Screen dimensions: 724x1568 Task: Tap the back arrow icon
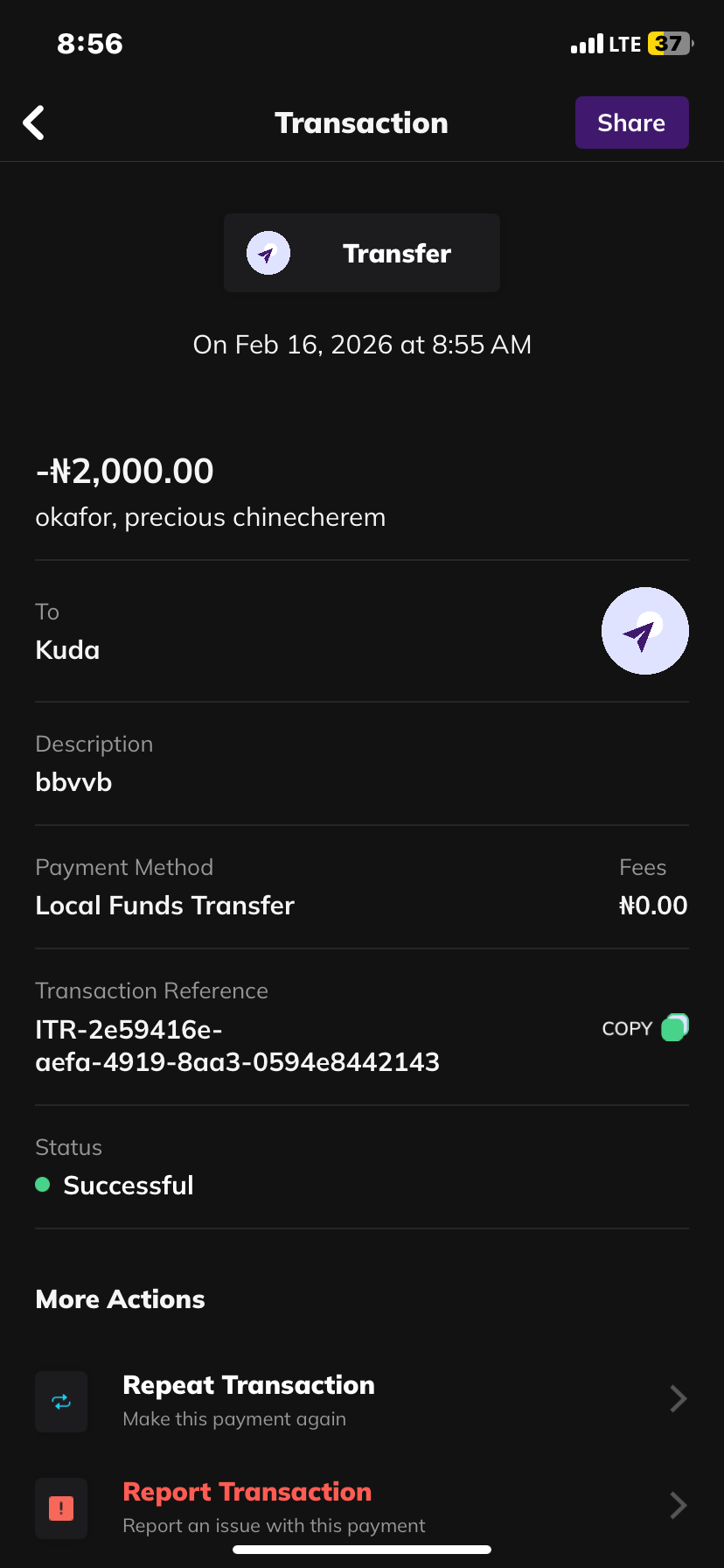click(x=33, y=123)
